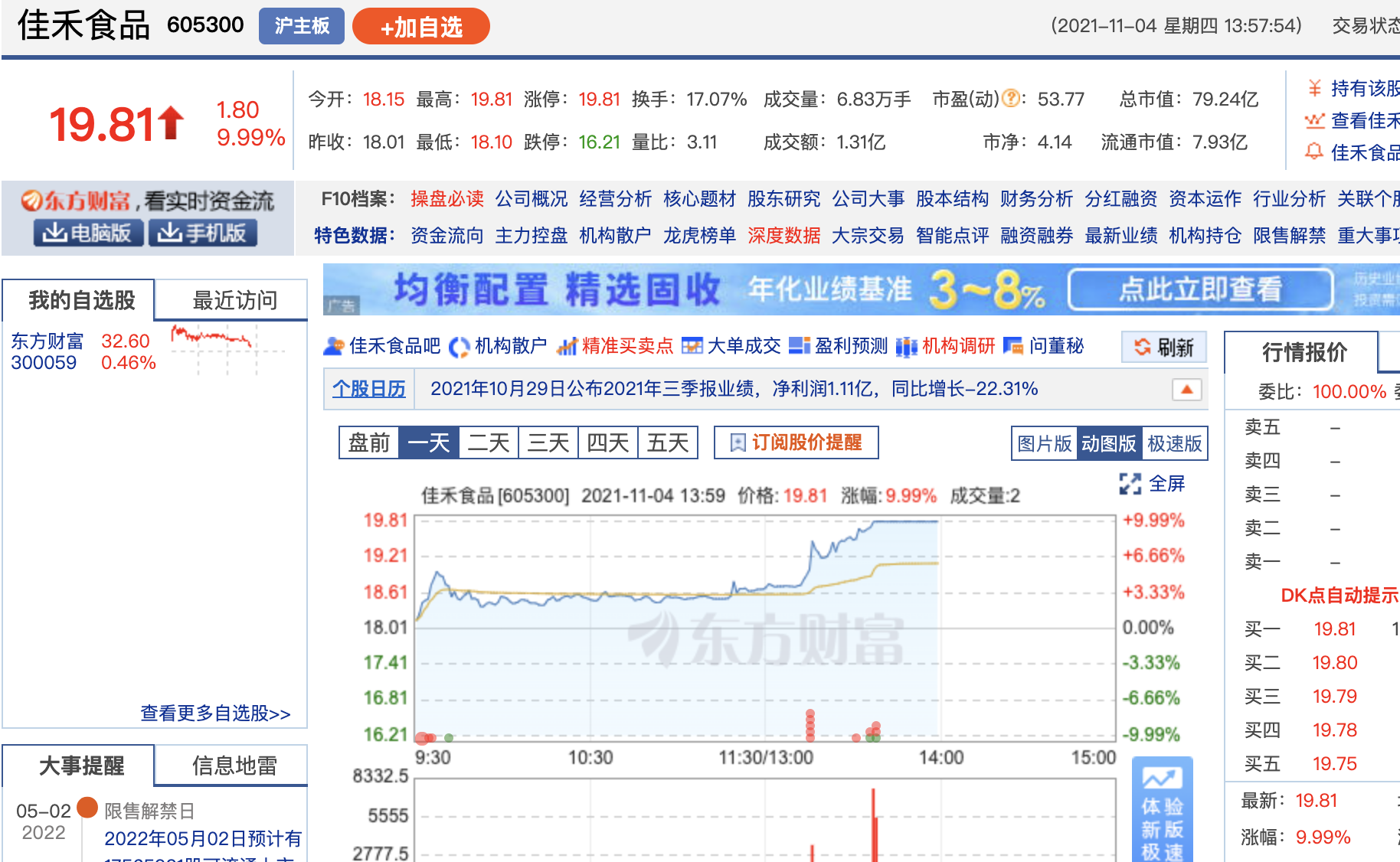Screen dimensions: 1400x862
Task: Click the 盈利预测 icon
Action: point(800,347)
